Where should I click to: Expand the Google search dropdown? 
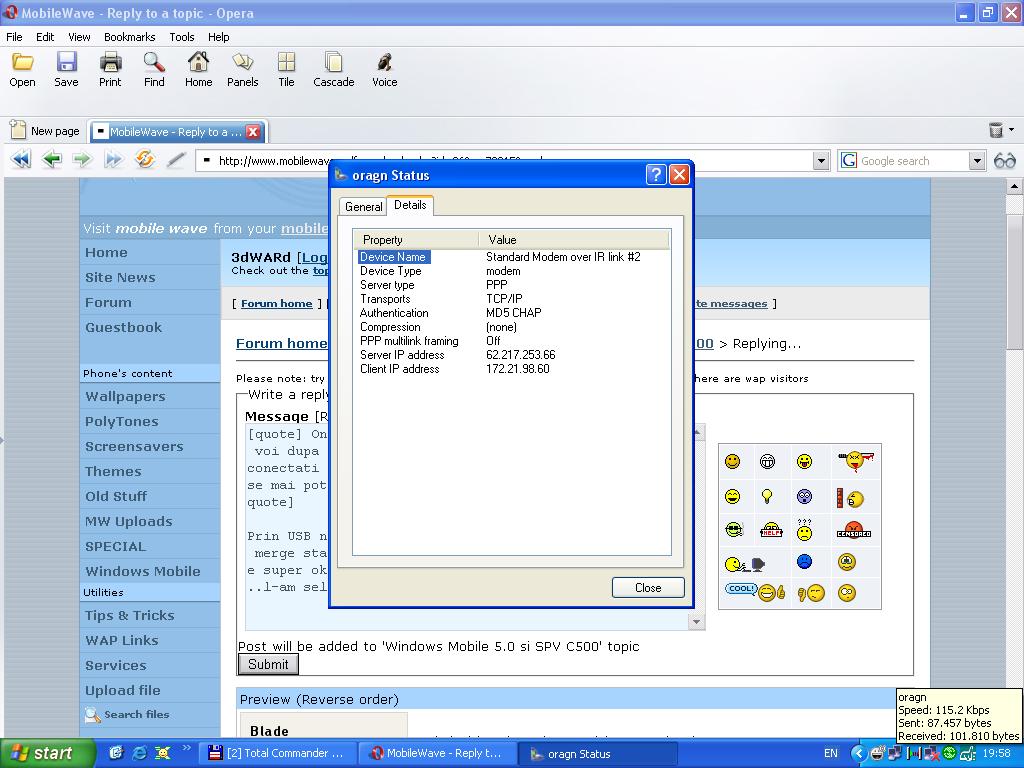977,161
